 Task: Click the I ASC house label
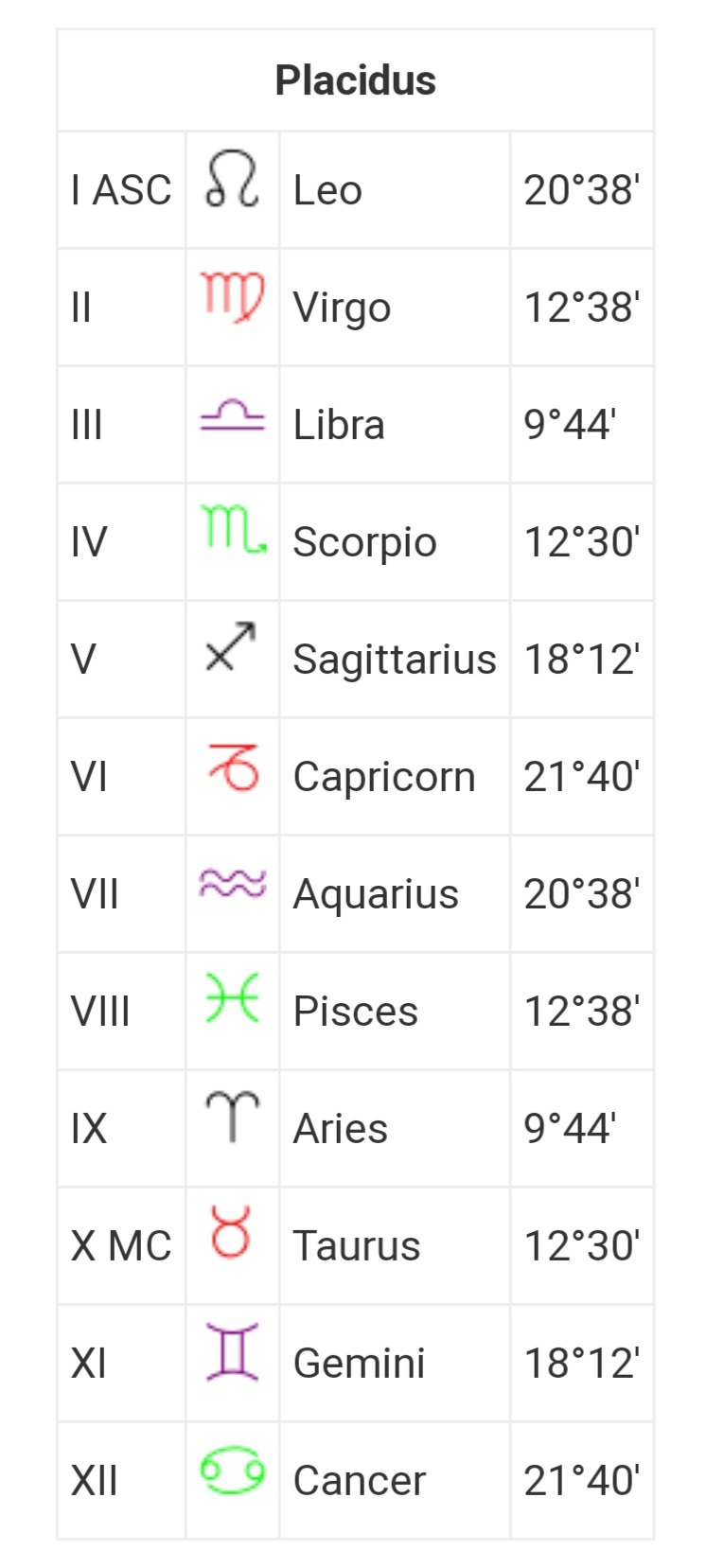pyautogui.click(x=121, y=190)
